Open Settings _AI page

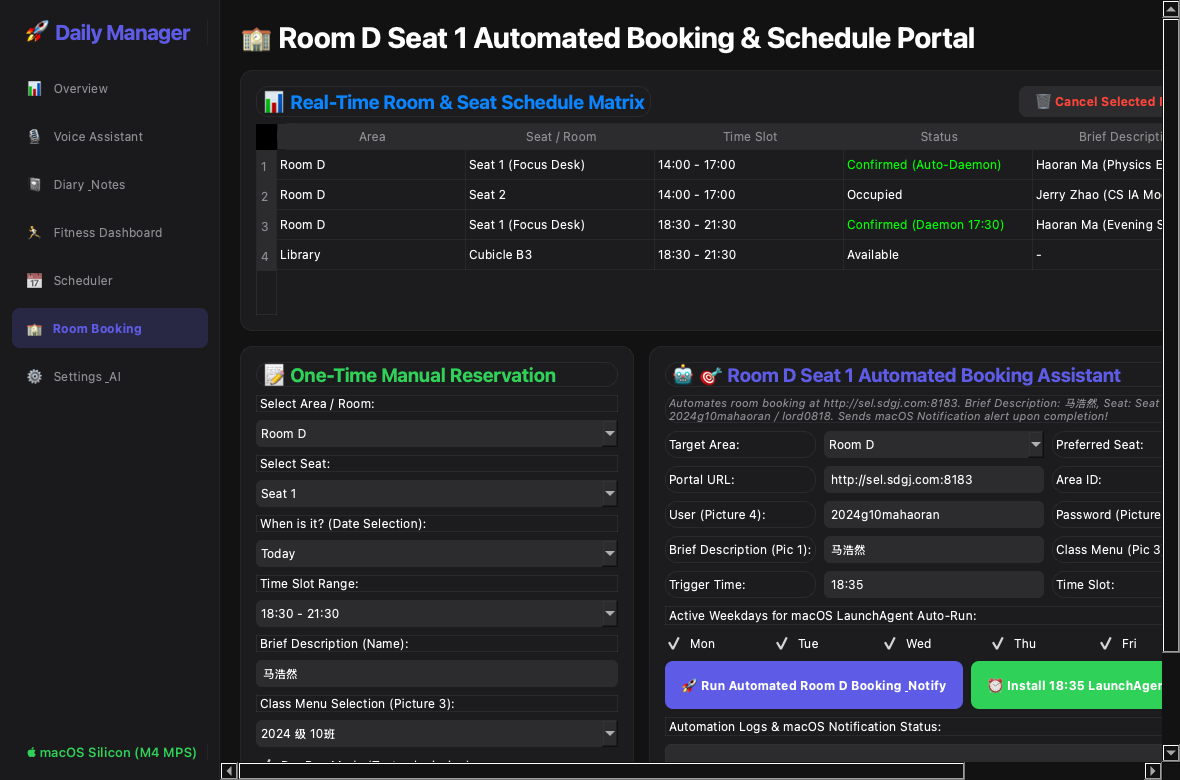point(110,376)
